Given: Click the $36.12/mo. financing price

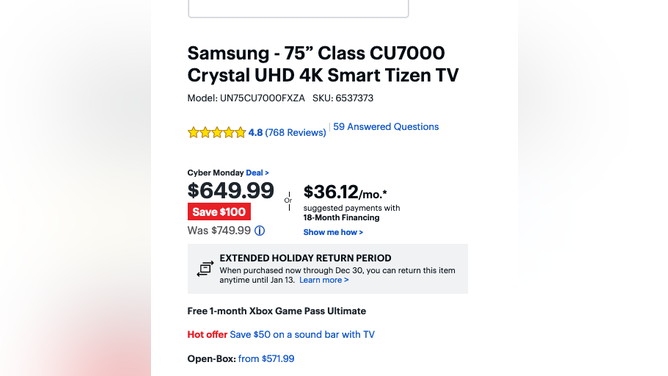Looking at the screenshot, I should click(345, 192).
